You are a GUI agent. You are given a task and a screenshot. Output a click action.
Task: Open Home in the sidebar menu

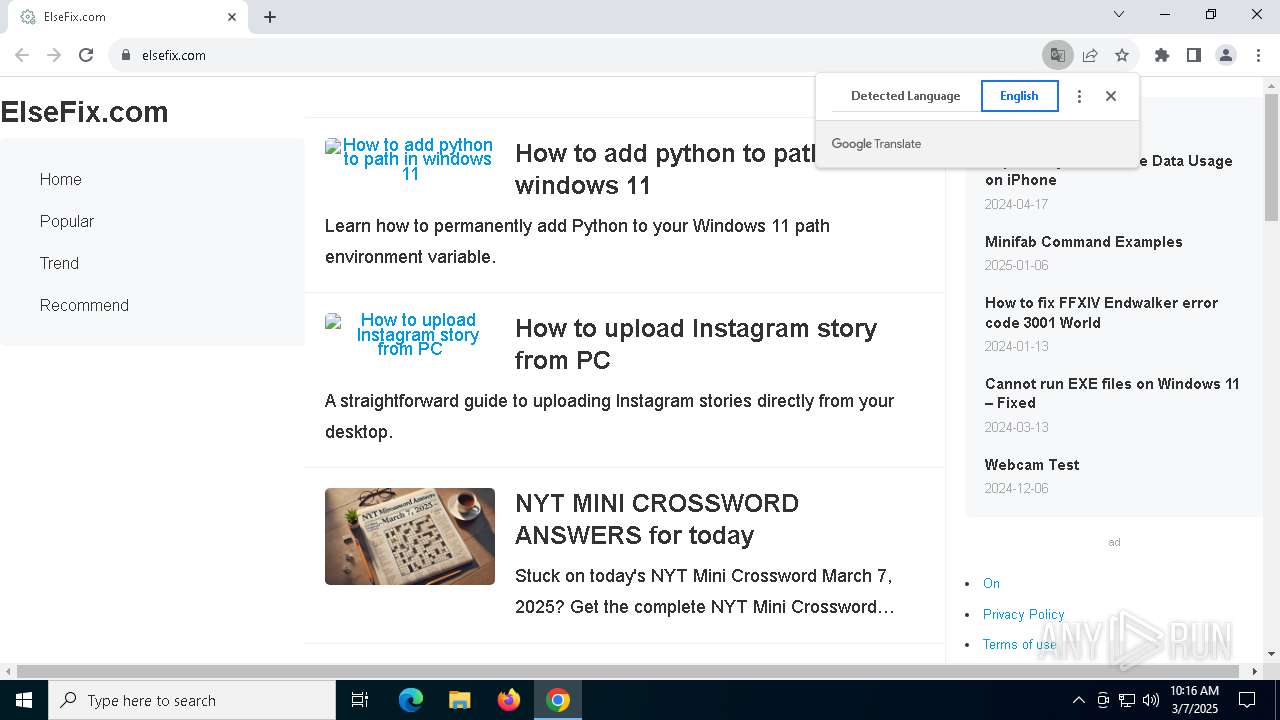(61, 180)
